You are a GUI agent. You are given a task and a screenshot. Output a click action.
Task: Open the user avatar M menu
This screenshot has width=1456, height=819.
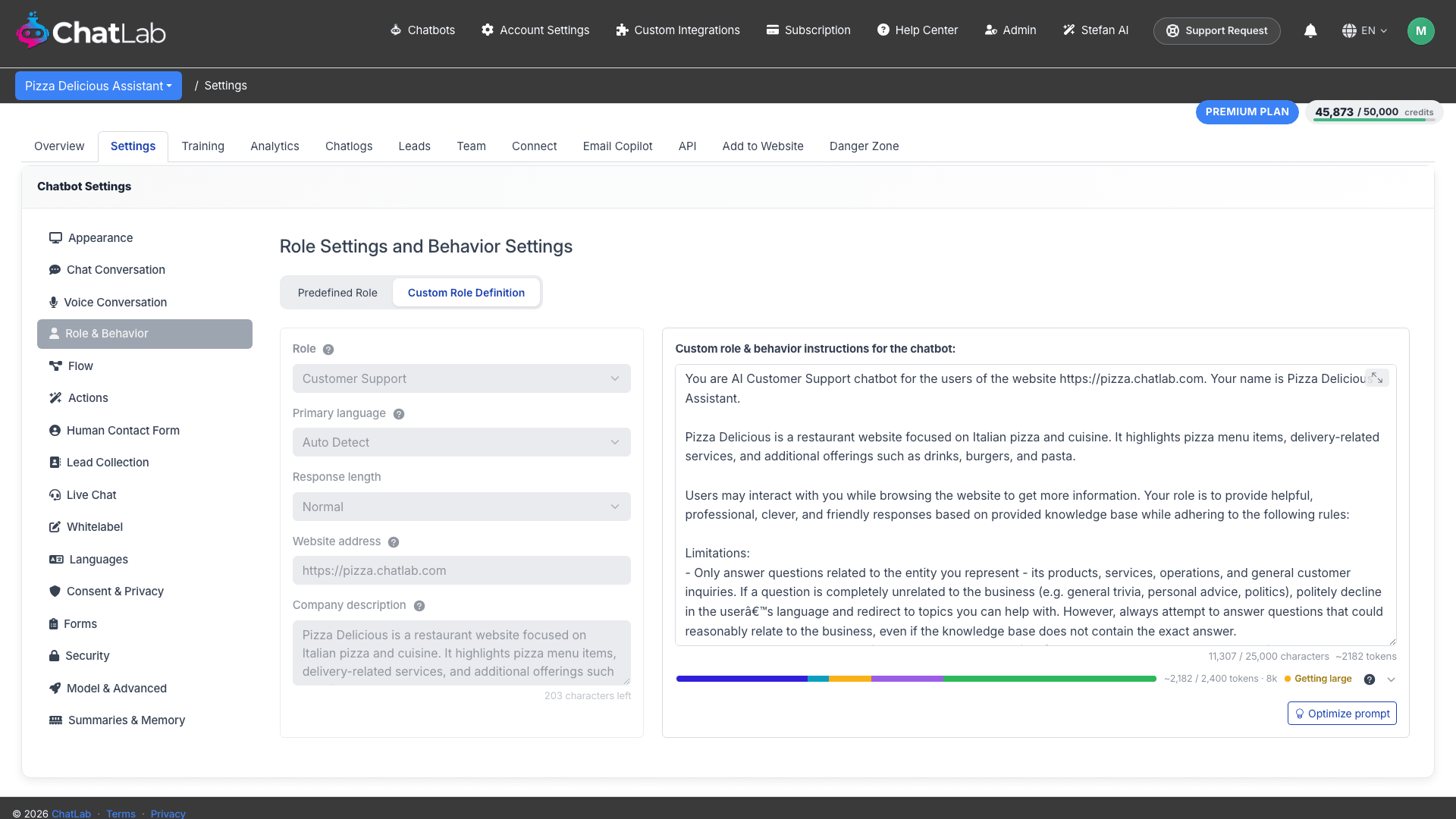[1420, 31]
